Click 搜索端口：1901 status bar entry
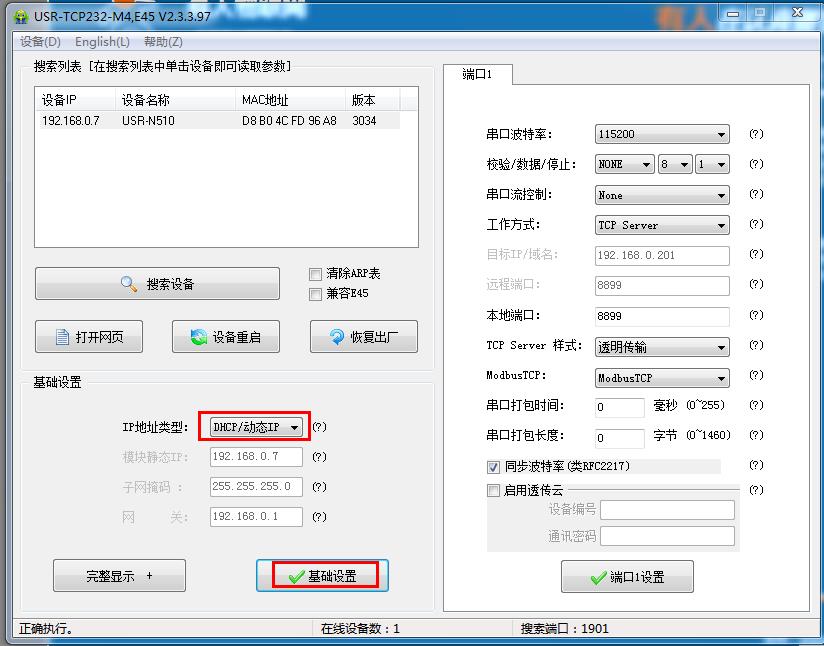824x646 pixels. (x=564, y=629)
